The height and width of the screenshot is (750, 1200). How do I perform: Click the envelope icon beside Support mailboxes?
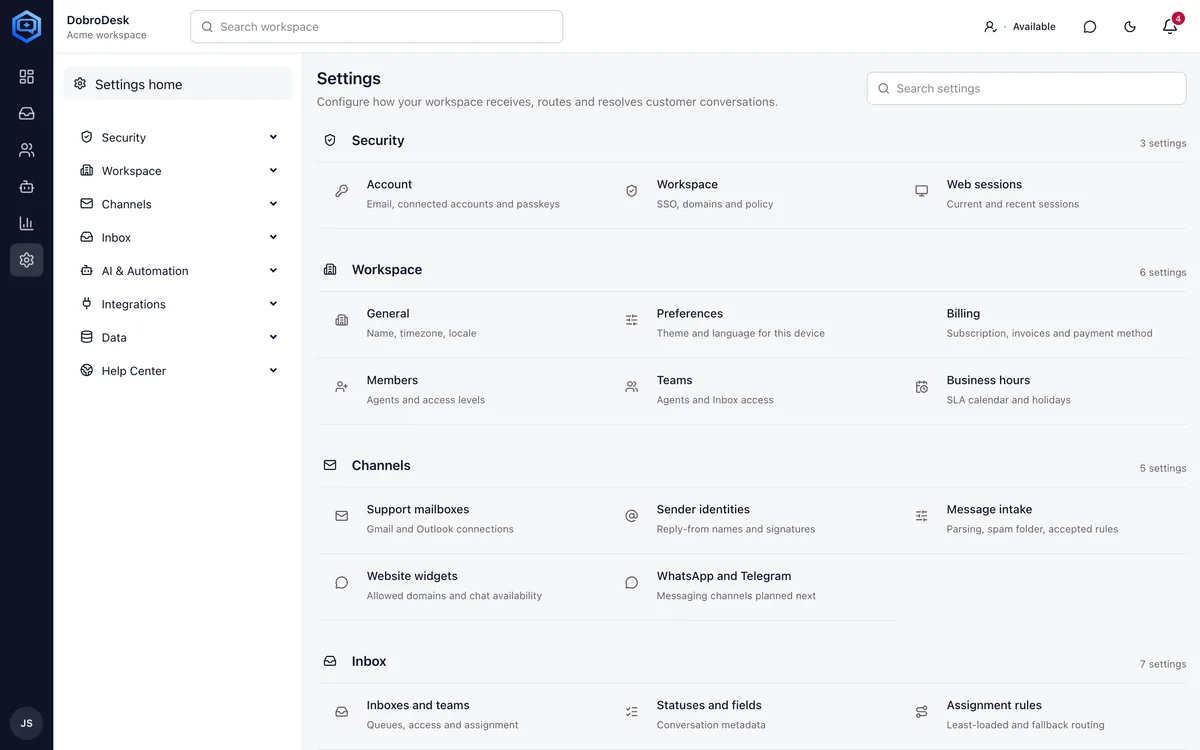[x=342, y=516]
